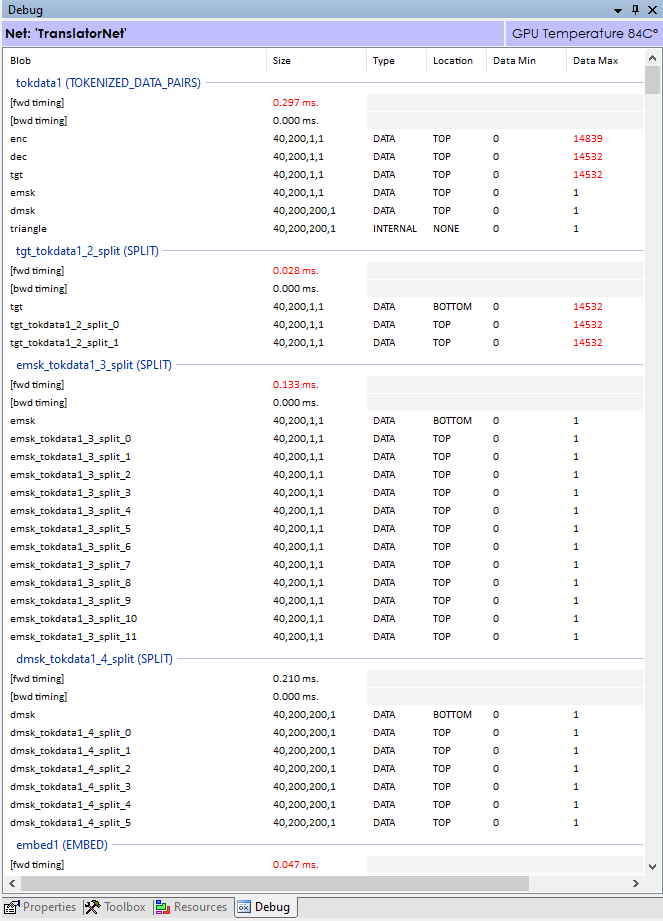Image resolution: width=663 pixels, height=921 pixels.
Task: Select the triangle blob row
Action: pyautogui.click(x=324, y=228)
